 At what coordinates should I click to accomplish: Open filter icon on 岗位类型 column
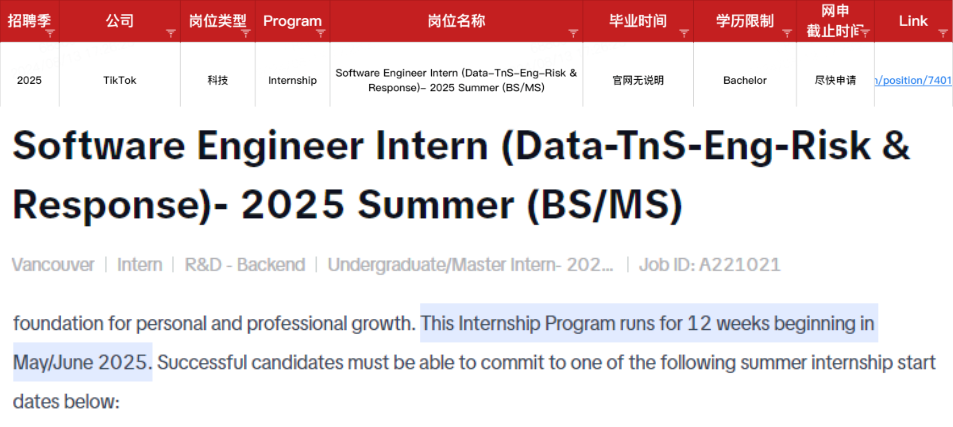tap(246, 33)
